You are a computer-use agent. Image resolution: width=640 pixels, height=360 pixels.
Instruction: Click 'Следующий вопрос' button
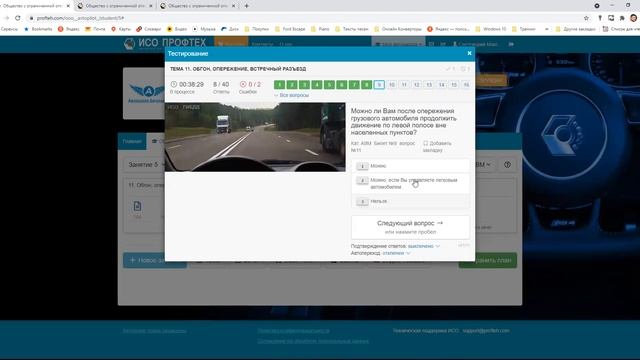pos(410,227)
